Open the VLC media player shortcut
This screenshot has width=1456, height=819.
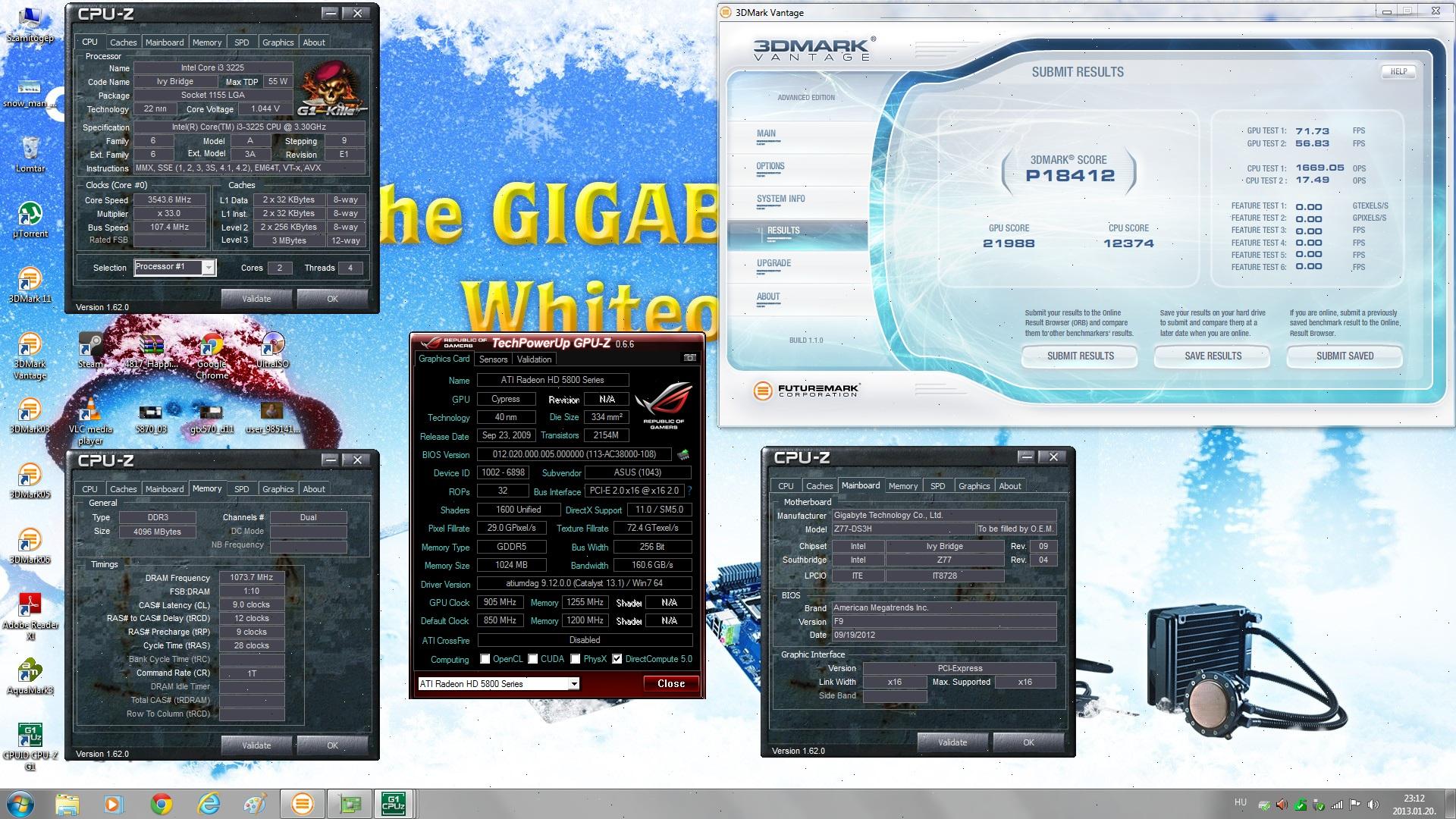coord(90,421)
